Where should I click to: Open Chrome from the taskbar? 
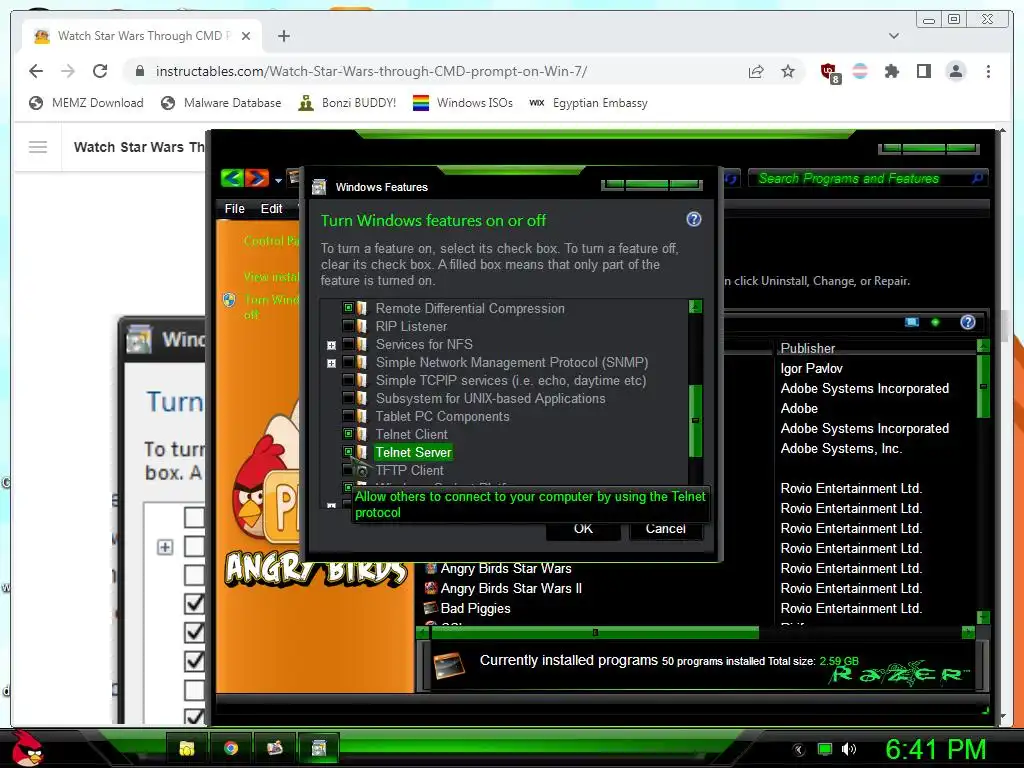point(231,748)
